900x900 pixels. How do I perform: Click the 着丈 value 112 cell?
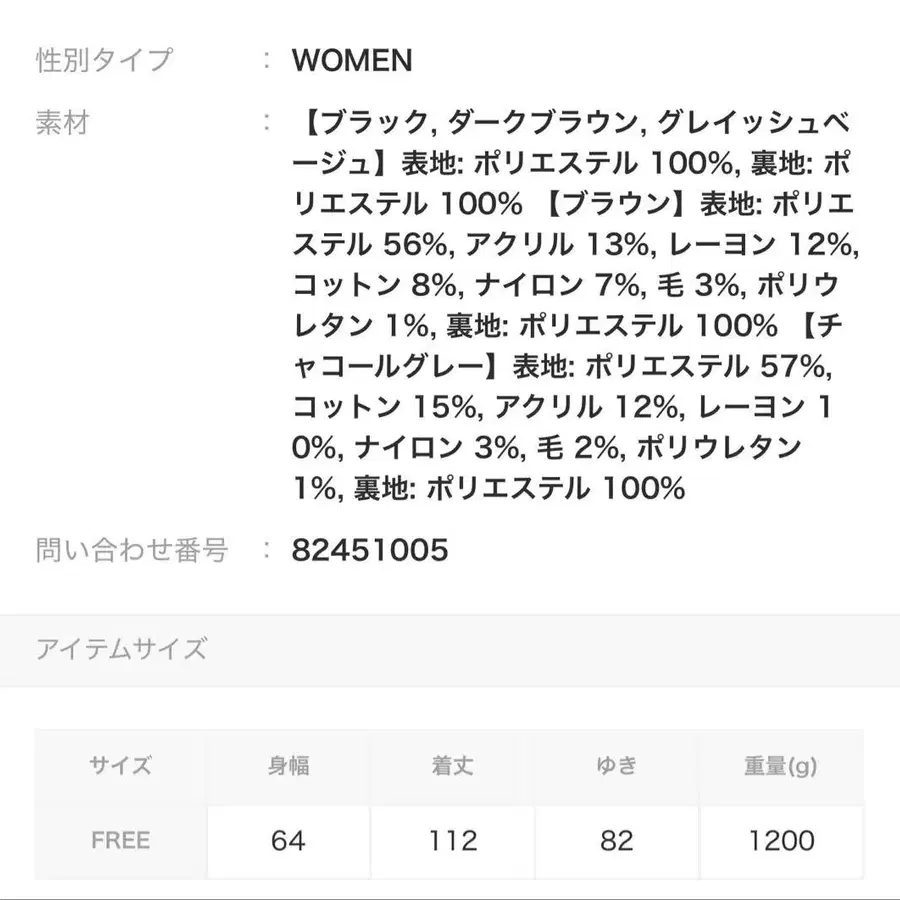[452, 841]
